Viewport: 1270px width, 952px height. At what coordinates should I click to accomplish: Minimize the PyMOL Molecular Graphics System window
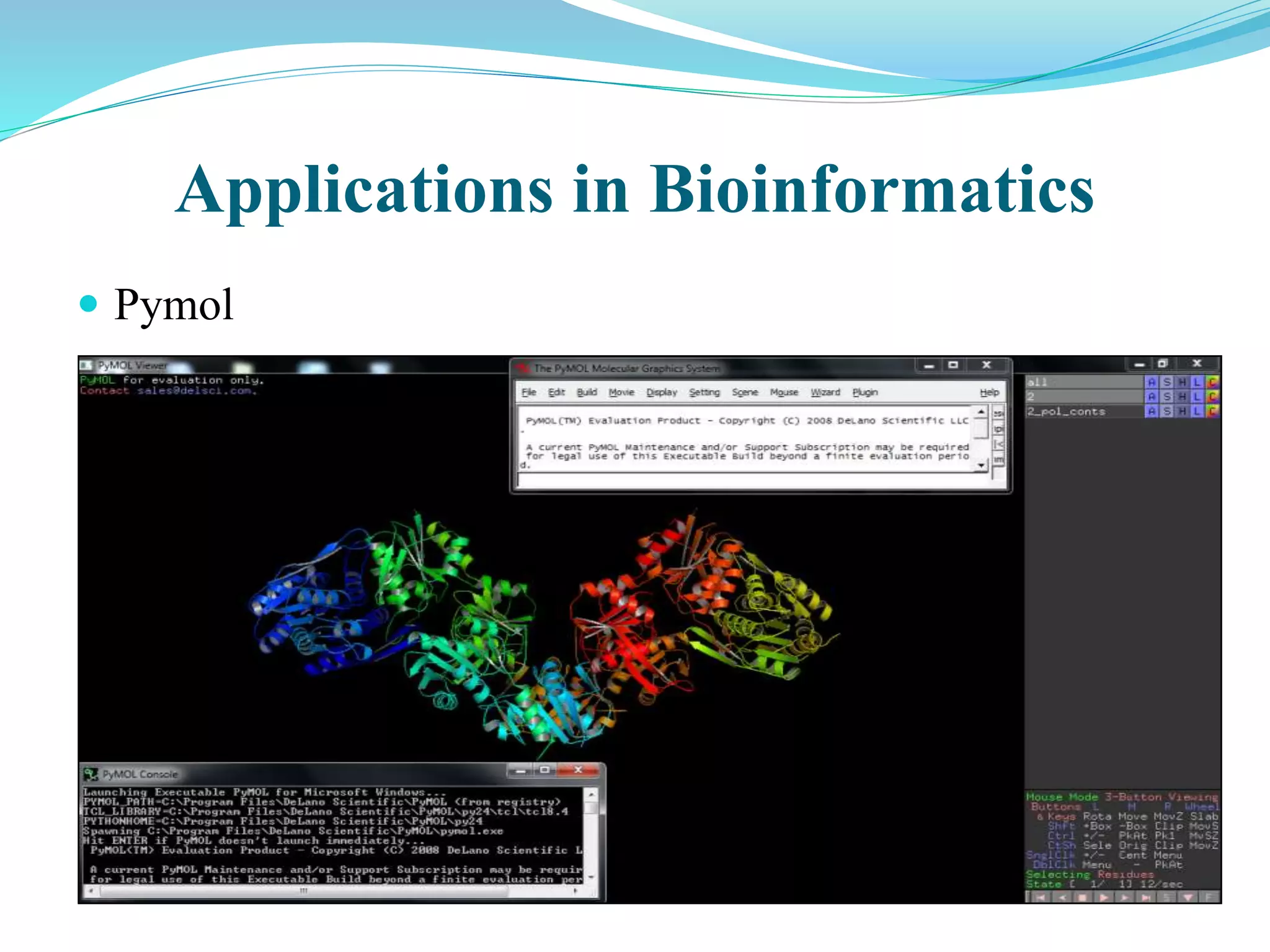928,366
